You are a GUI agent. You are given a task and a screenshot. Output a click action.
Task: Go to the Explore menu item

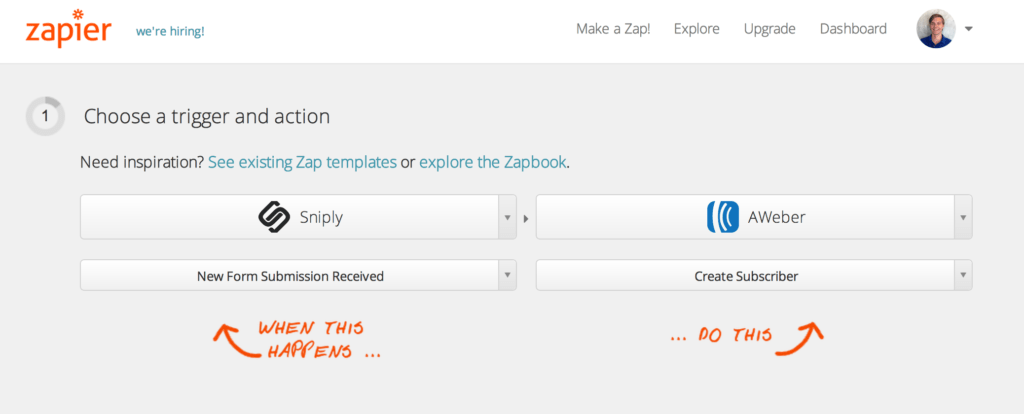[x=697, y=29]
